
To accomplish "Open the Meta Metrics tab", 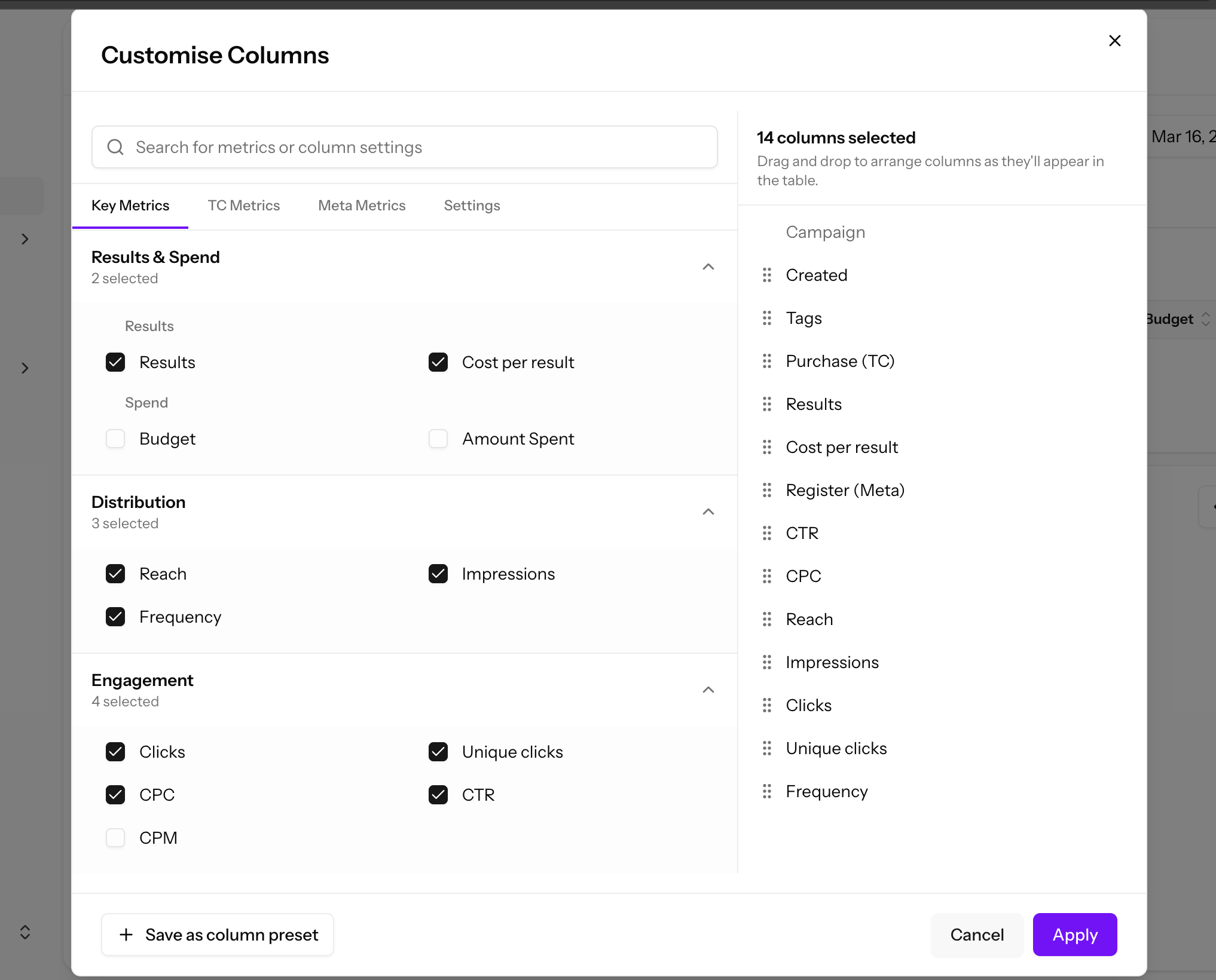I will coord(362,205).
